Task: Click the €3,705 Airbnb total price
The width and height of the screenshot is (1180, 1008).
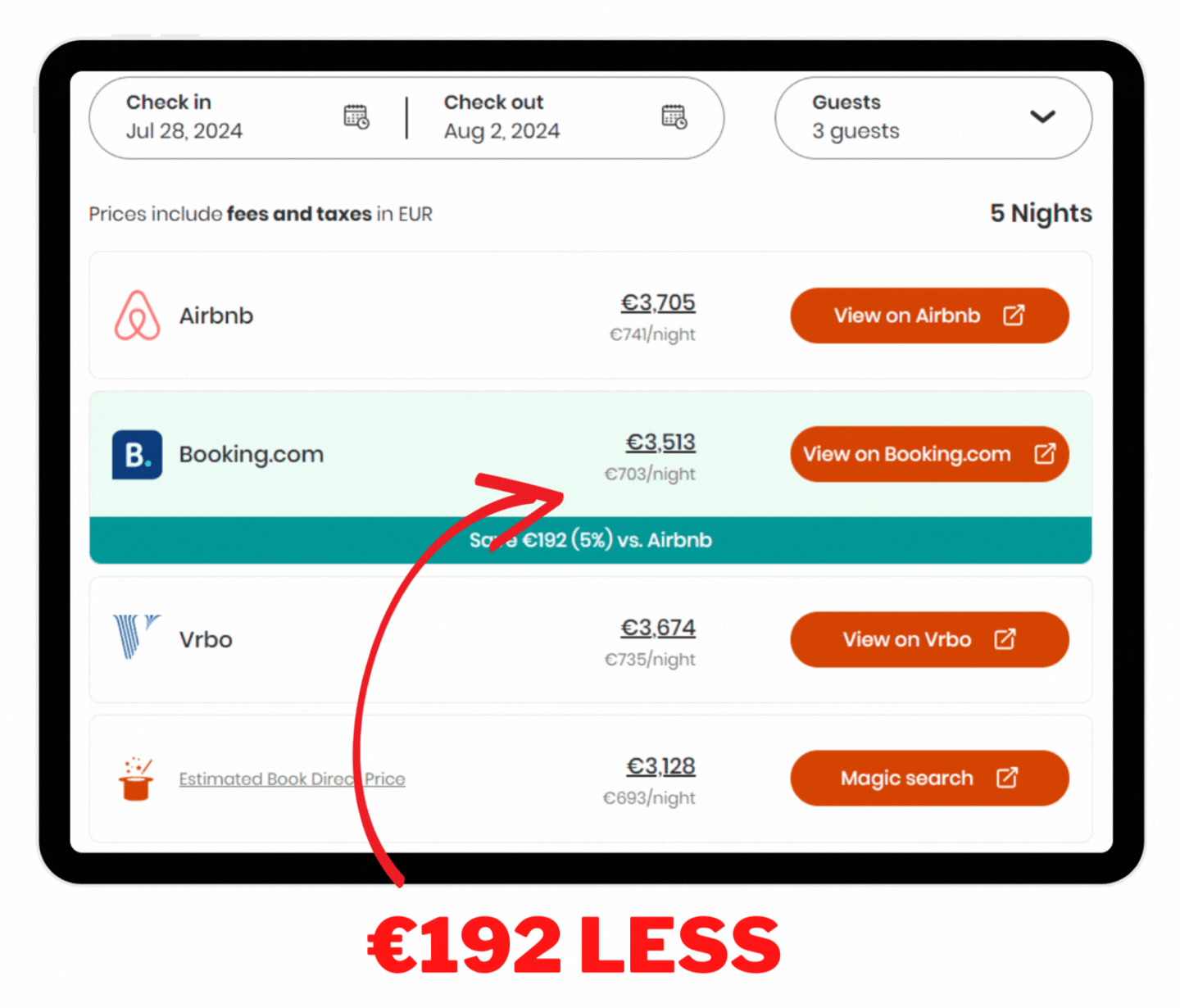Action: tap(658, 303)
